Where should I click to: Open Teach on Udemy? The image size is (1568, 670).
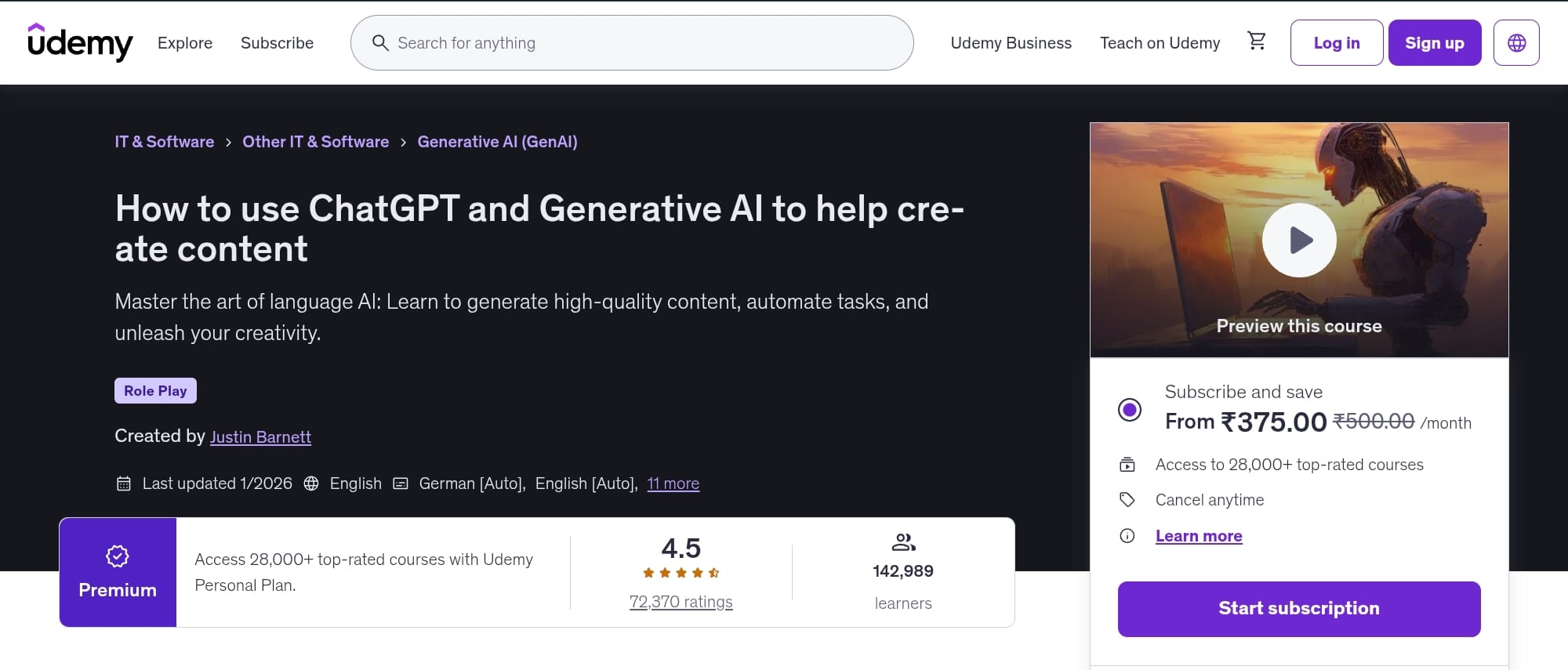pyautogui.click(x=1160, y=43)
